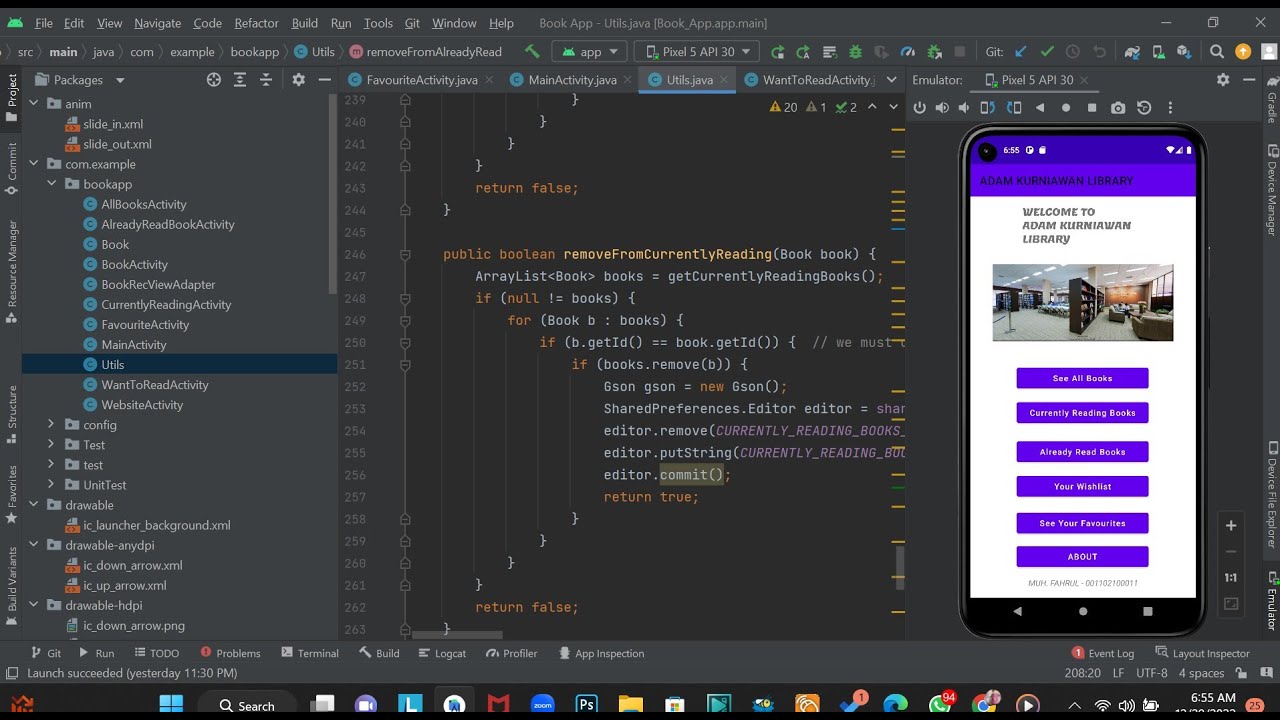
Task: Select WebsiteActivity in project tree
Action: (x=142, y=405)
